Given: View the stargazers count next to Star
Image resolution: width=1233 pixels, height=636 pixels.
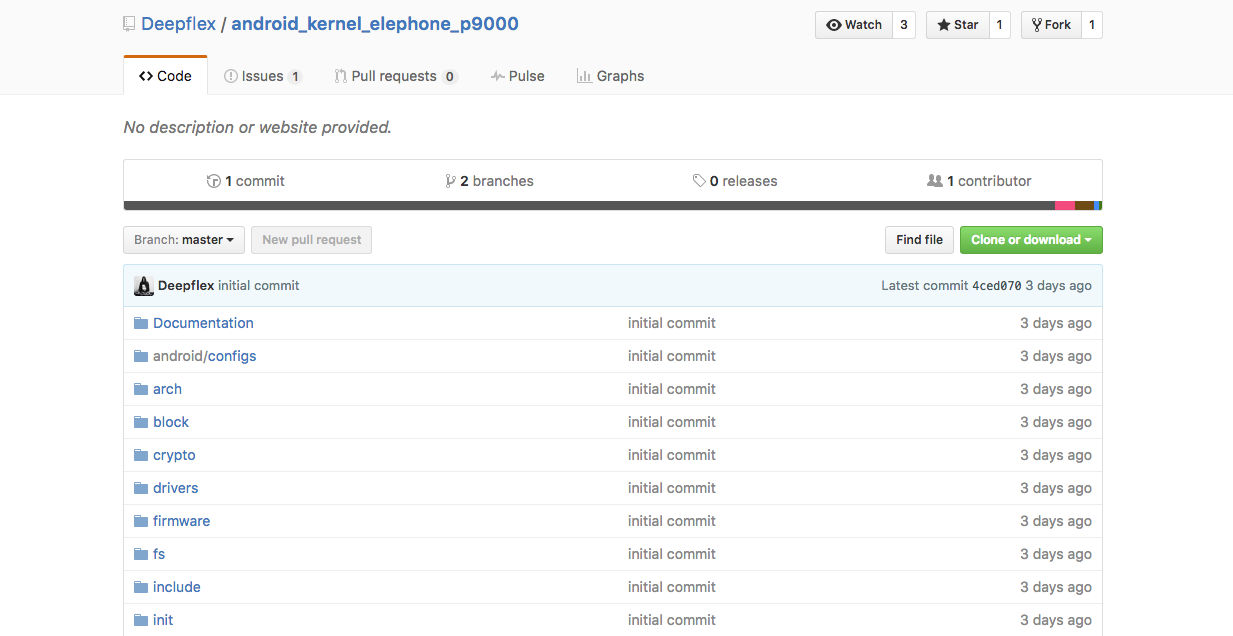Looking at the screenshot, I should [1000, 25].
